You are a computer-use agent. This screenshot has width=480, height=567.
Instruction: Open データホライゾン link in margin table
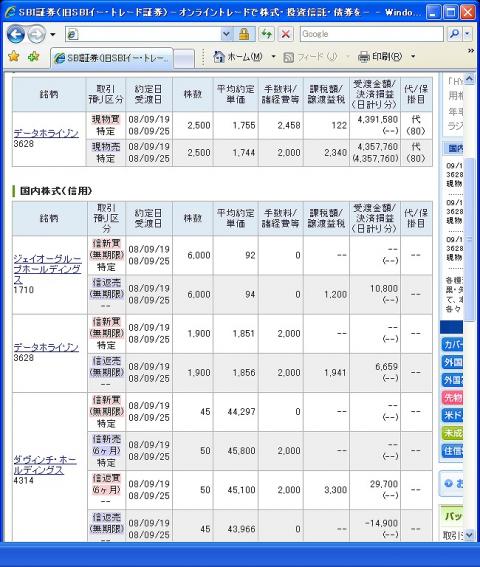[x=46, y=347]
